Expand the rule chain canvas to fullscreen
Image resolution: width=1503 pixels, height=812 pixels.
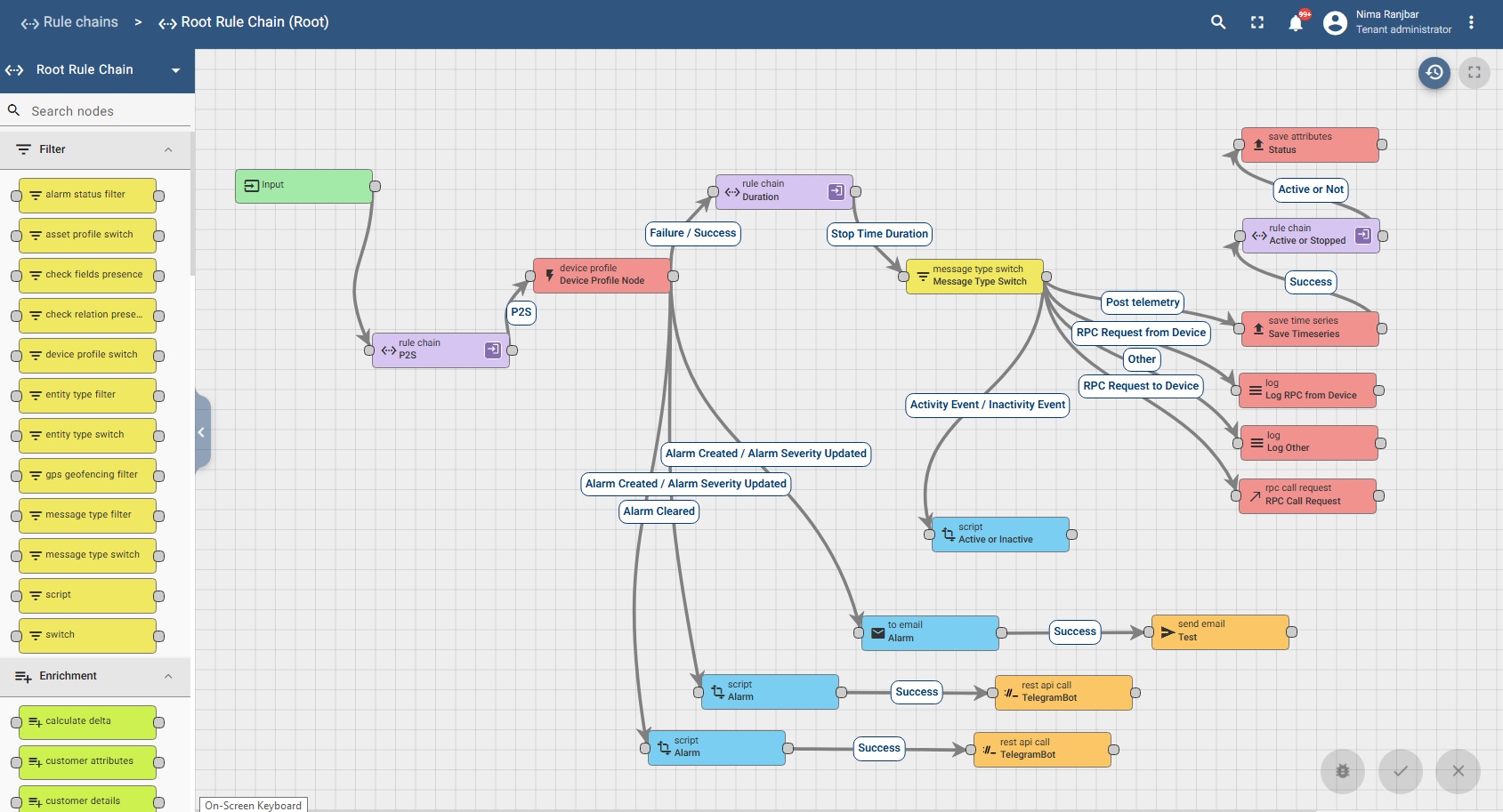tap(1474, 73)
